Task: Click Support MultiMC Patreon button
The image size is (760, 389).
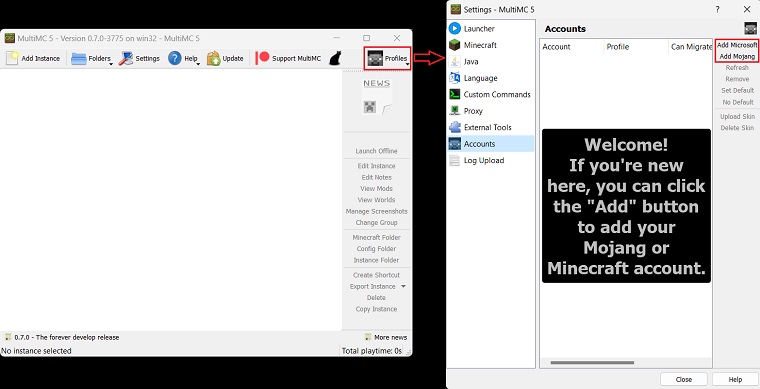Action: coord(289,59)
